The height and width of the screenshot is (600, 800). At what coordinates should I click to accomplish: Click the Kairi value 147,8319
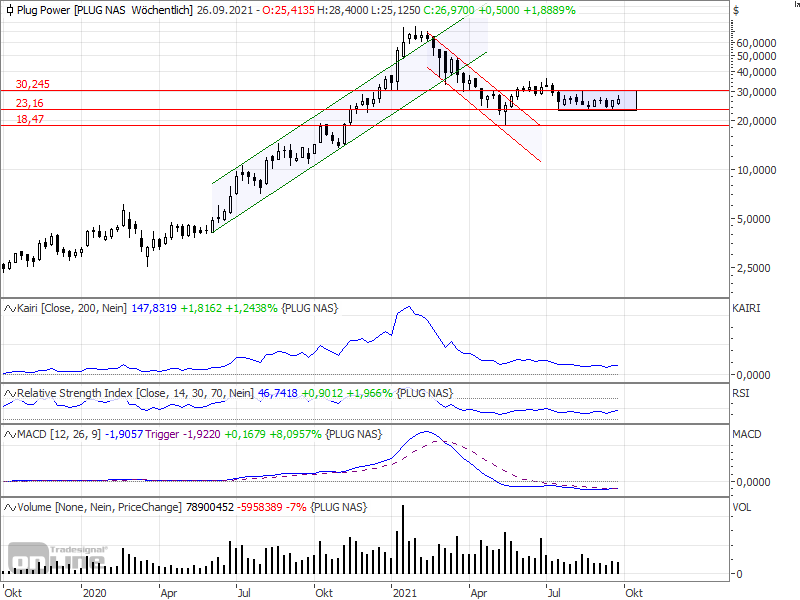click(154, 308)
